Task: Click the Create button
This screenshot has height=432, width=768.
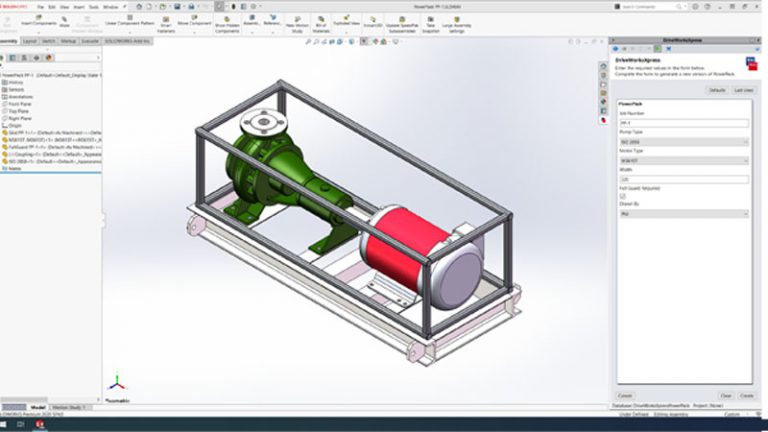Action: pyautogui.click(x=746, y=396)
